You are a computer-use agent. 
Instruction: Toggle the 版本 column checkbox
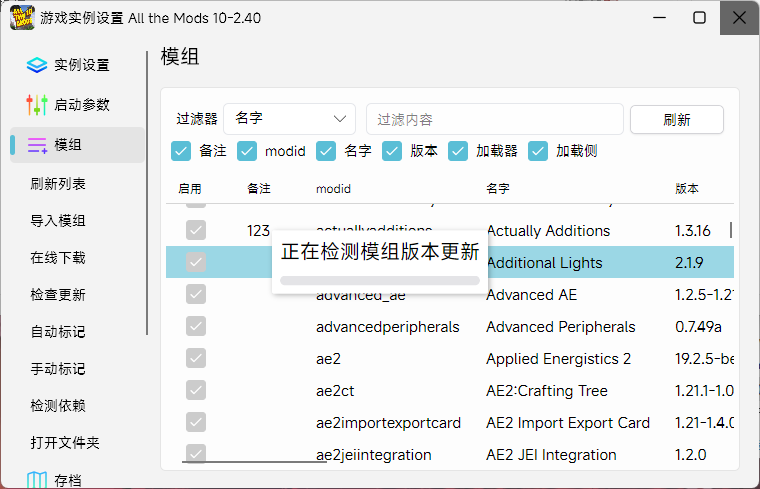[x=392, y=151]
